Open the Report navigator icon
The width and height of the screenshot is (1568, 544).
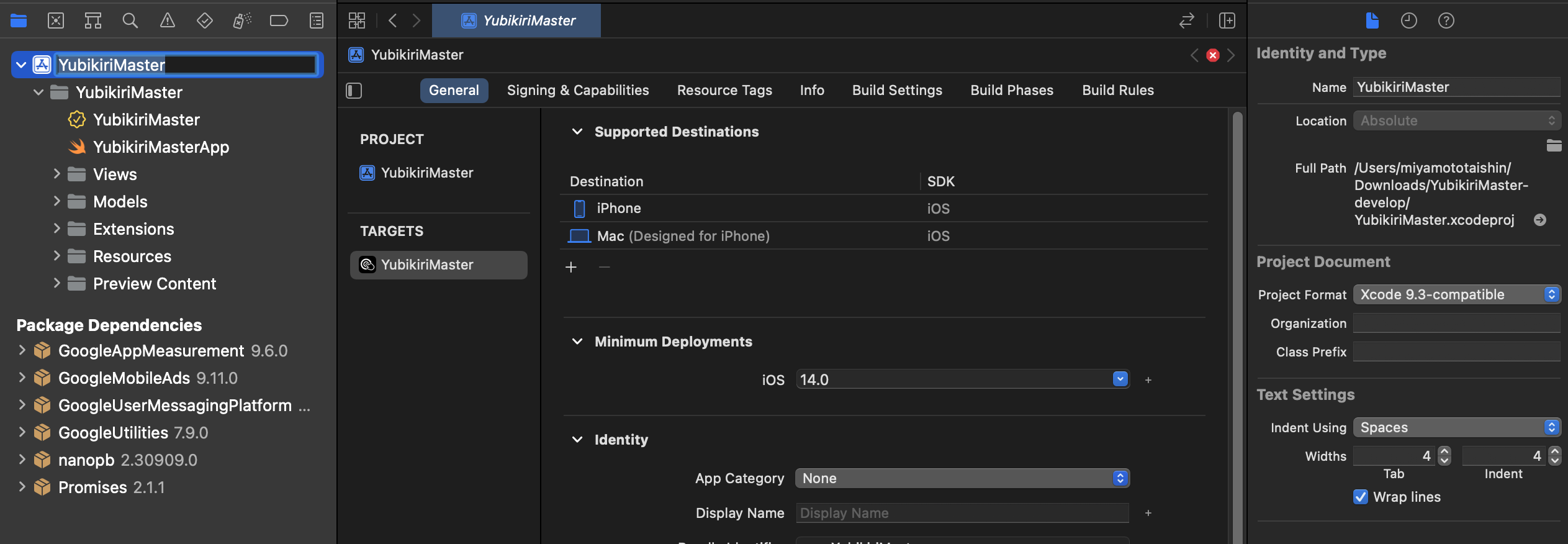(x=317, y=20)
